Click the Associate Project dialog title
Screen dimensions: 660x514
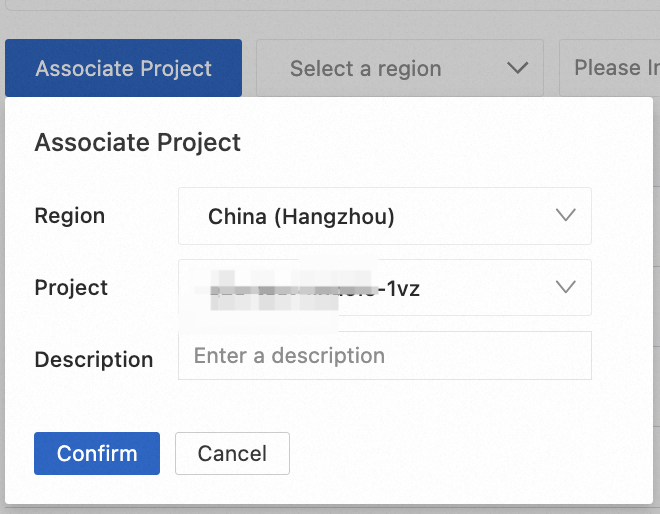point(137,142)
